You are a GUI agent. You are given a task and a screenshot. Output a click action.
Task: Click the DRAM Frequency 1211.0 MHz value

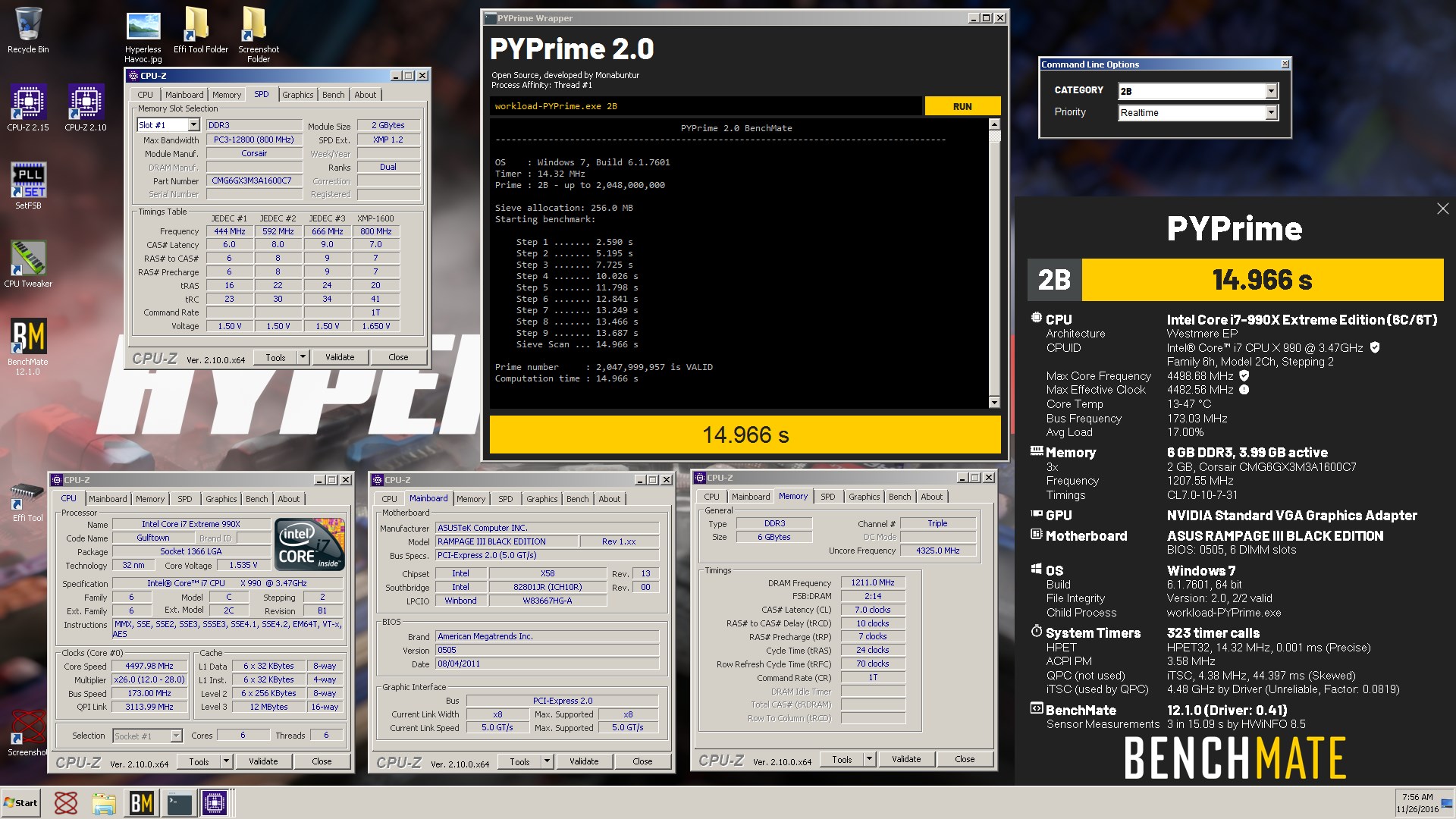[x=872, y=582]
